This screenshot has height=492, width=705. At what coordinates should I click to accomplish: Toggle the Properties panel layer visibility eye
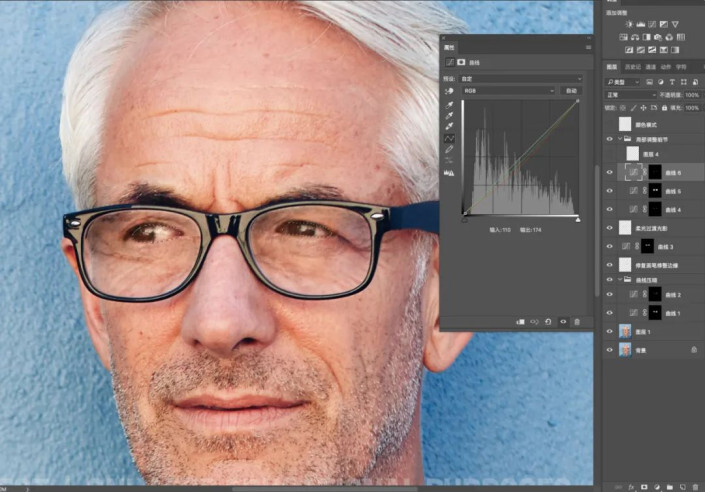(563, 322)
